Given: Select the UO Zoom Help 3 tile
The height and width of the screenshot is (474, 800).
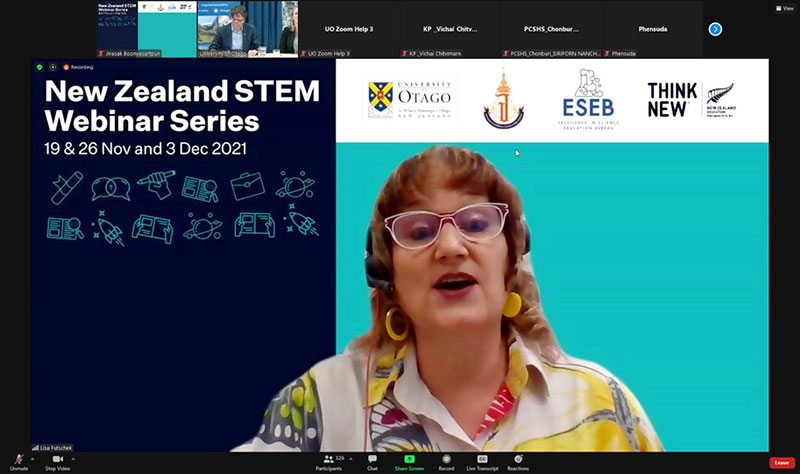Looking at the screenshot, I should coord(347,29).
